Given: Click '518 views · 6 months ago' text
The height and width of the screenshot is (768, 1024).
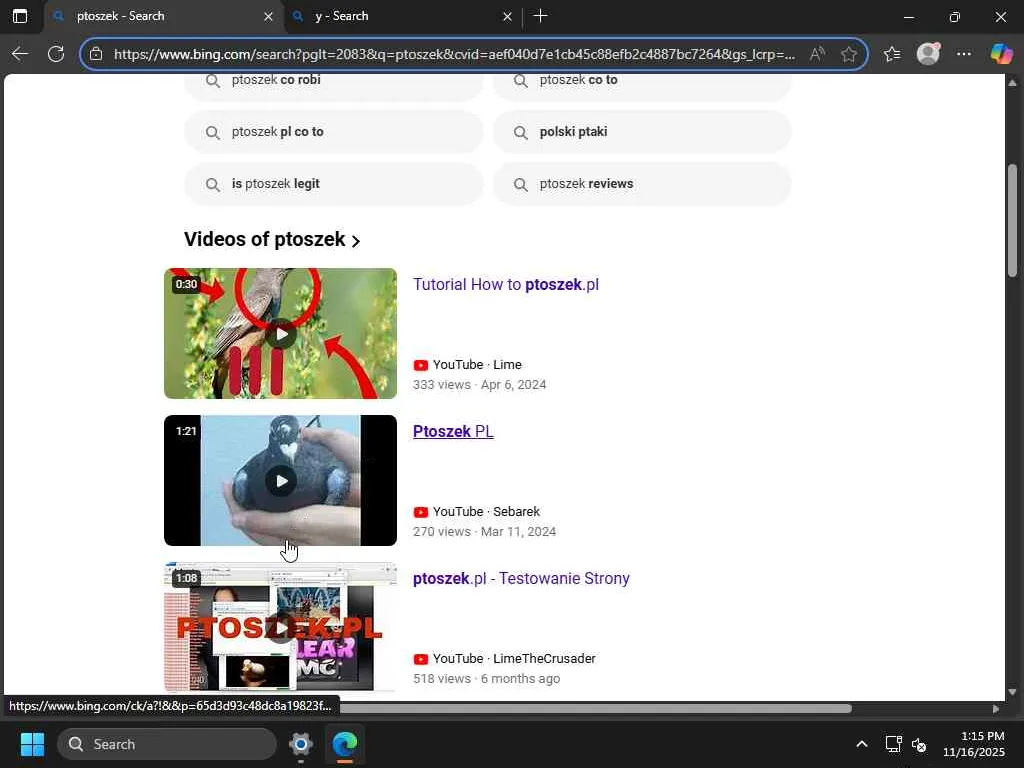Looking at the screenshot, I should [487, 679].
